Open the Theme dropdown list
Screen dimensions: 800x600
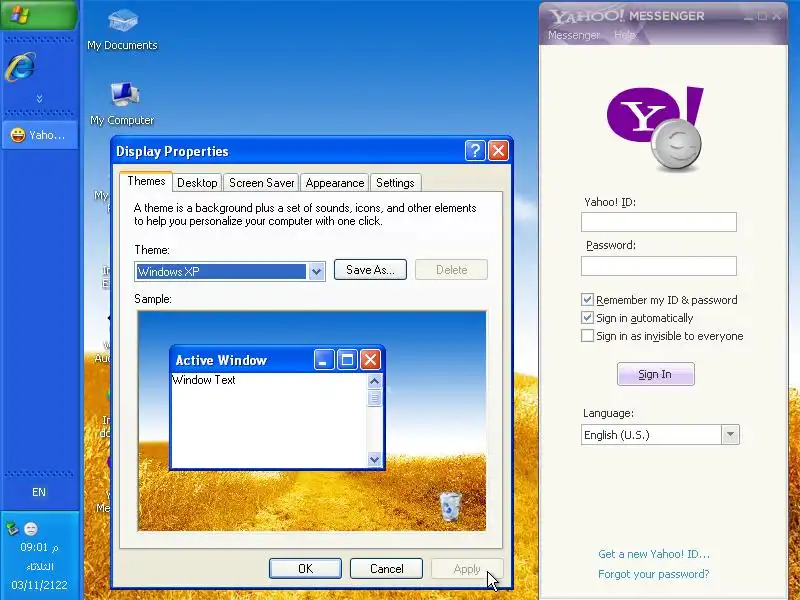click(x=316, y=271)
